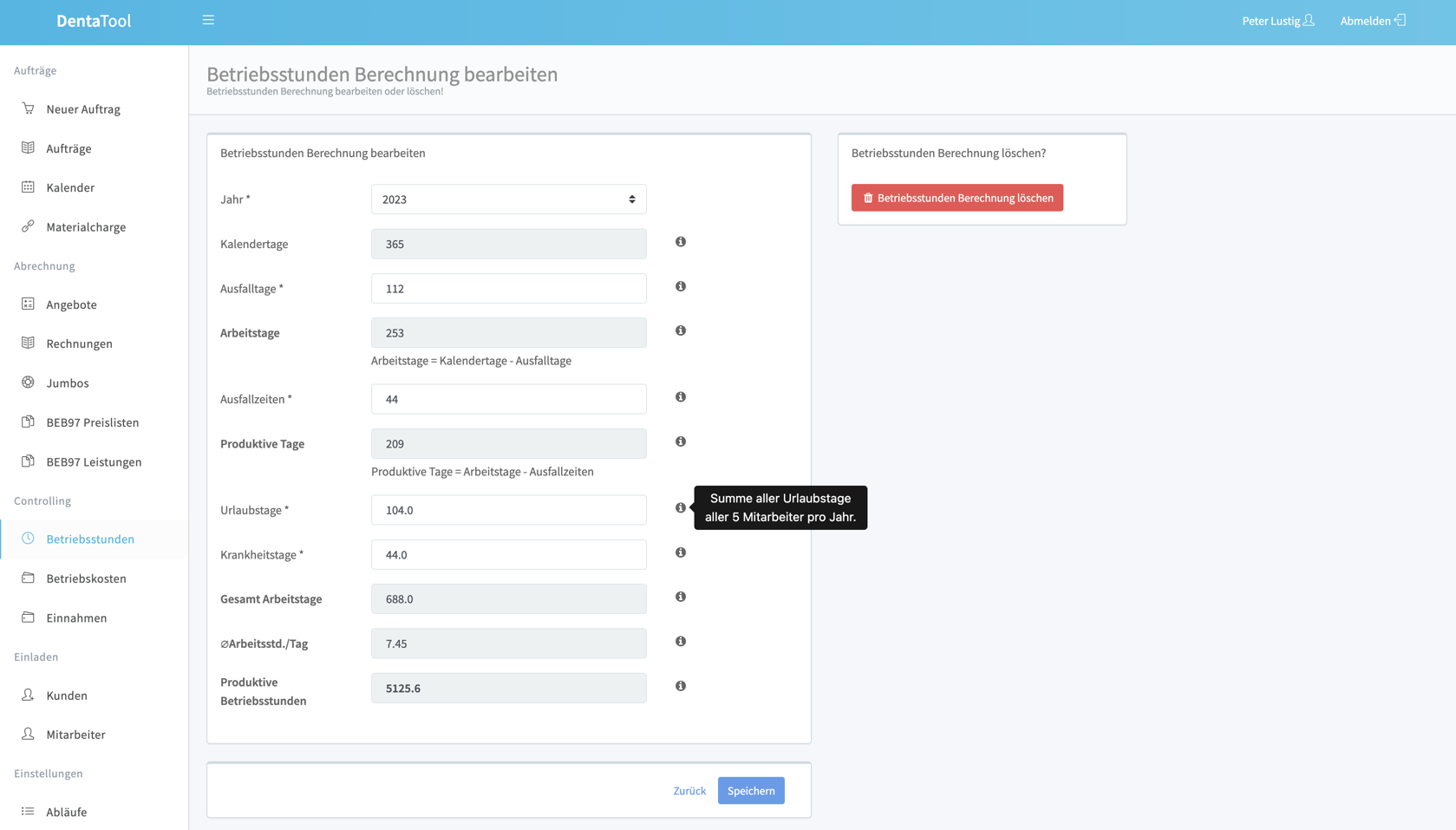Open Neuer Auftrag in the sidebar
Viewport: 1456px width, 830px height.
pos(83,109)
